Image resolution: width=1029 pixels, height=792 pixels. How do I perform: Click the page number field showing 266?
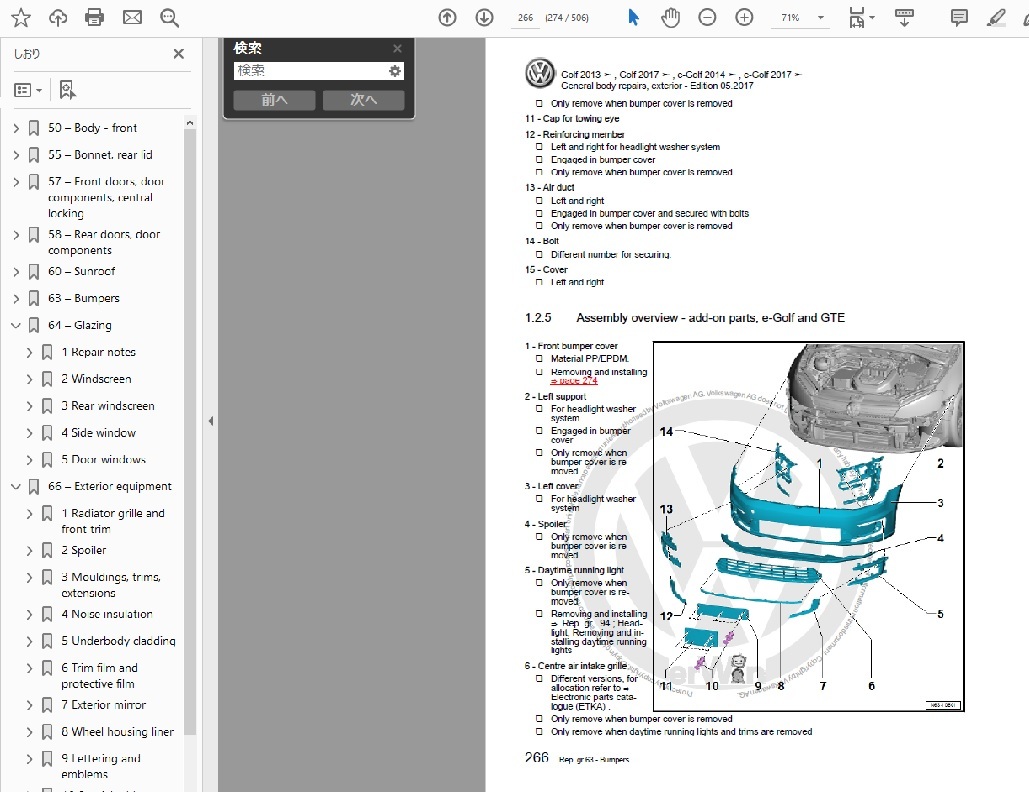point(525,18)
